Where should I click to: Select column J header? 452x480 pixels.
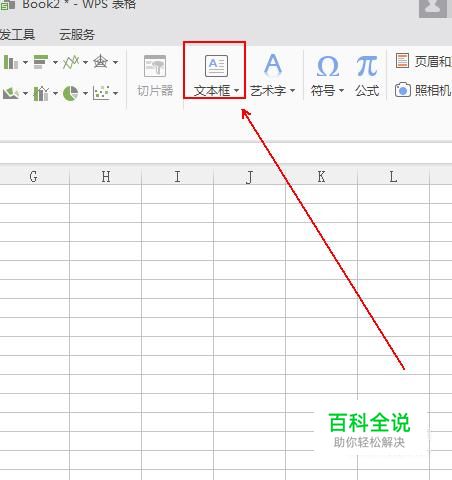point(250,176)
